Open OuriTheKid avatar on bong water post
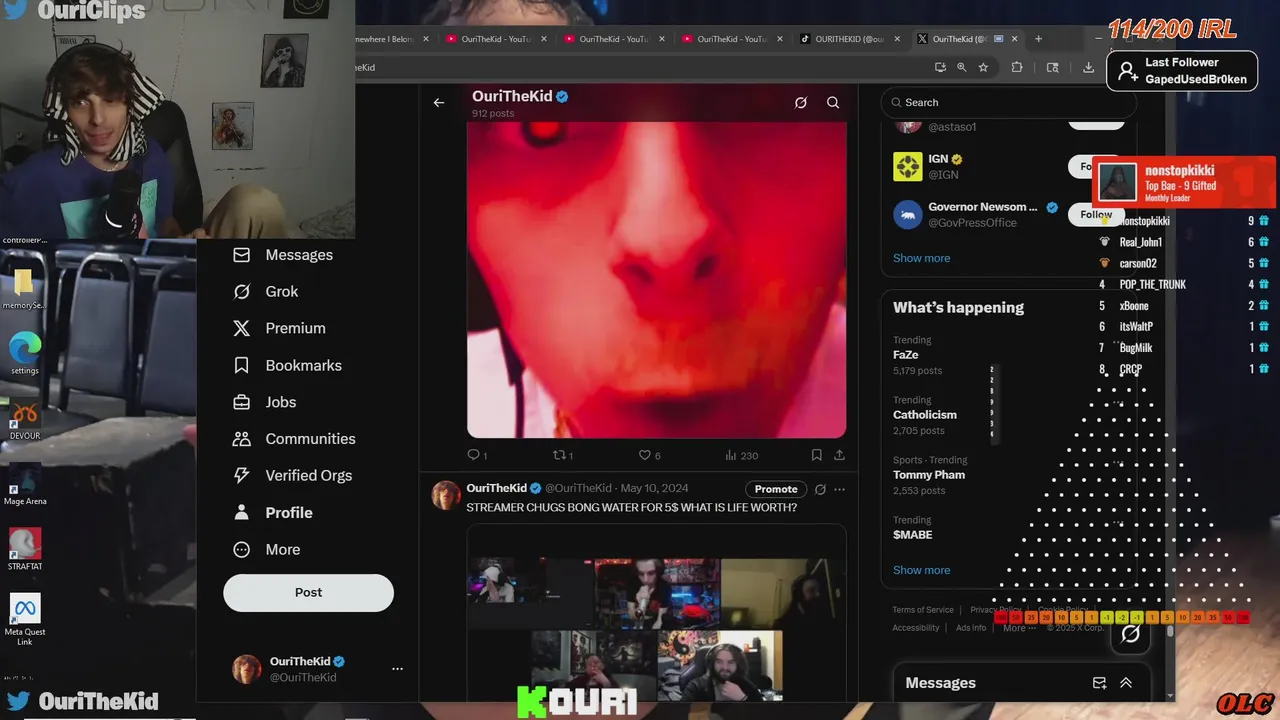Viewport: 1280px width, 720px height. point(446,495)
